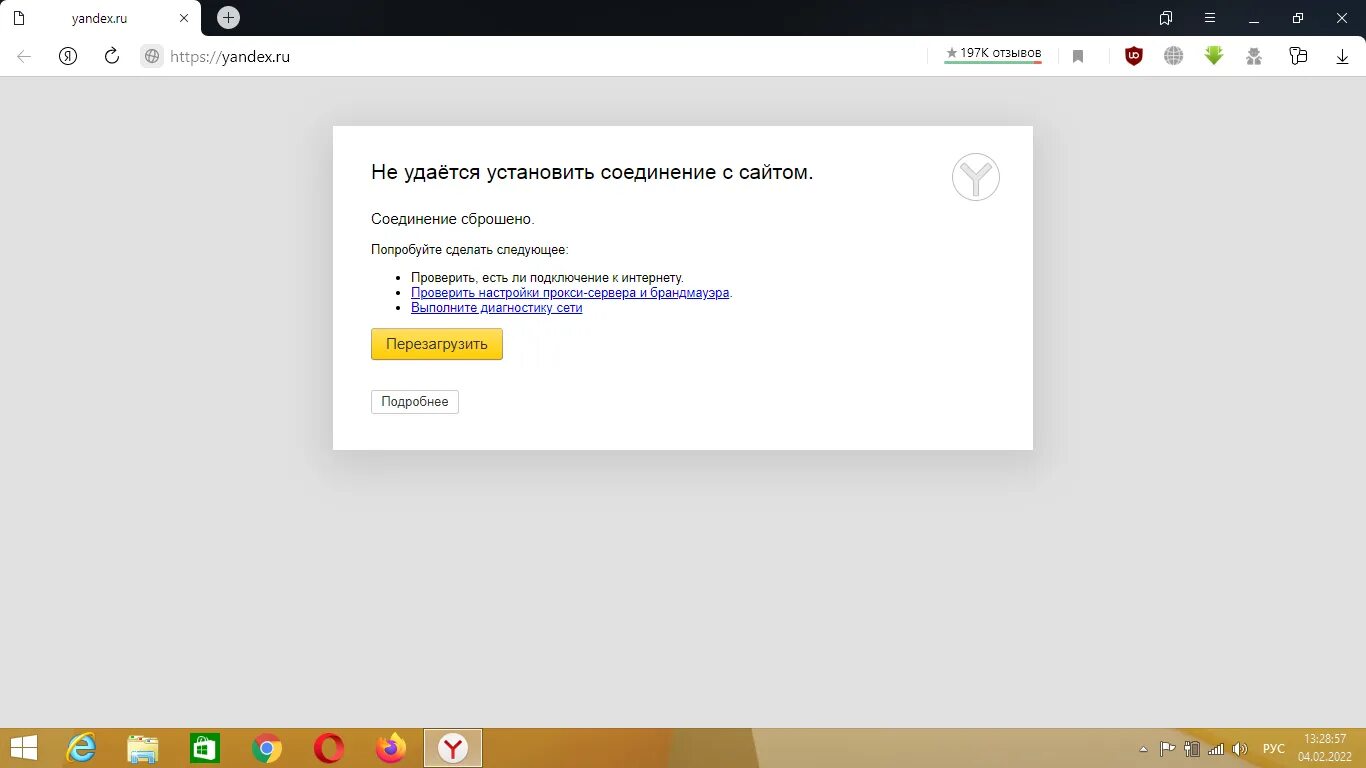Launch Opera from the taskbar
This screenshot has height=768, width=1366.
[329, 748]
